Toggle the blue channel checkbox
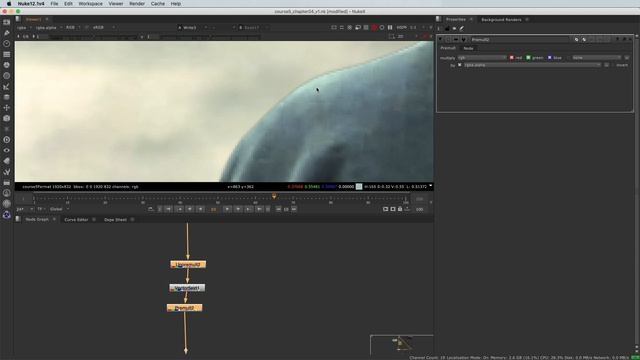Viewport: 640px width, 360px height. (x=549, y=58)
